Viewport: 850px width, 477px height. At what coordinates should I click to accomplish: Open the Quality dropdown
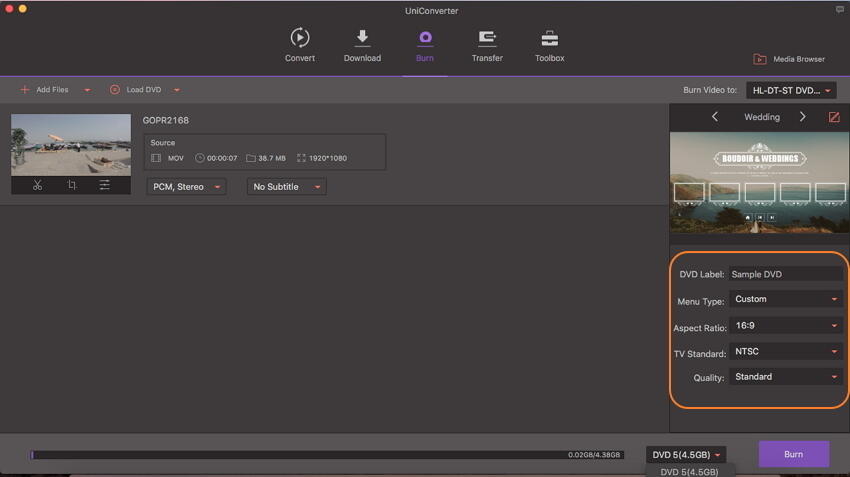pyautogui.click(x=785, y=377)
